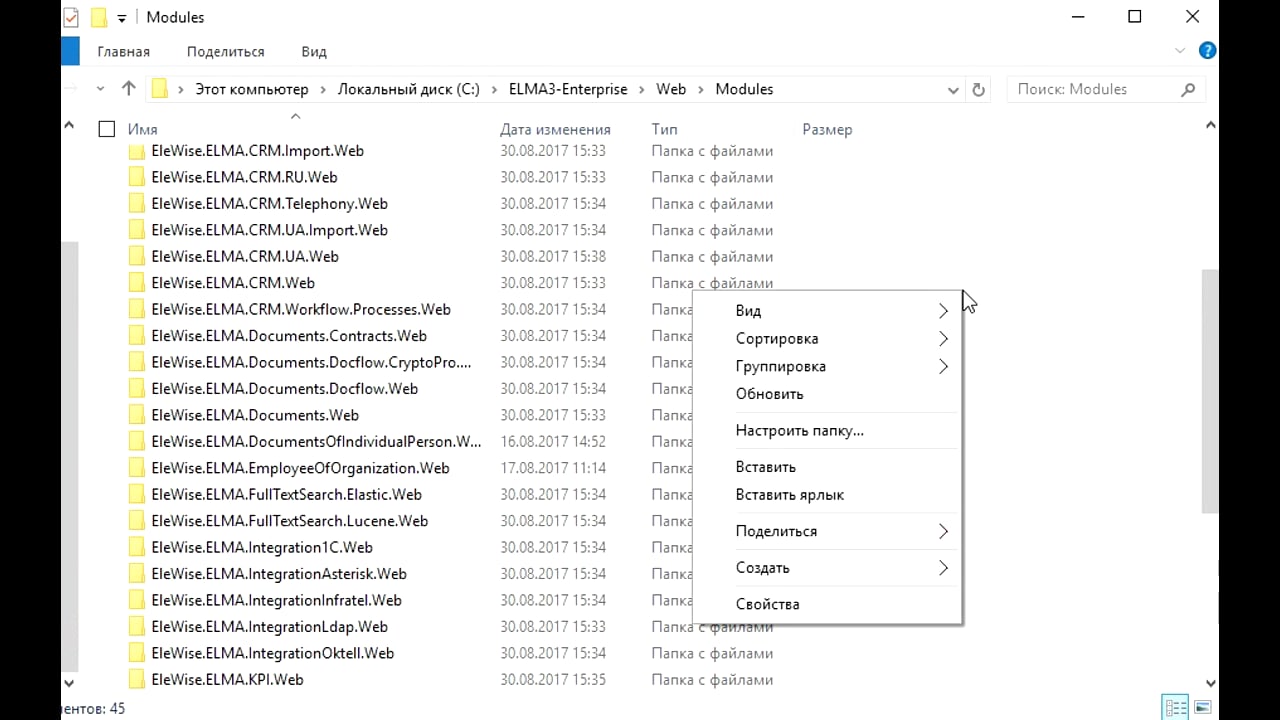The width and height of the screenshot is (1280, 720).
Task: Open quick access toolbar customize dropdown
Action: click(x=121, y=18)
